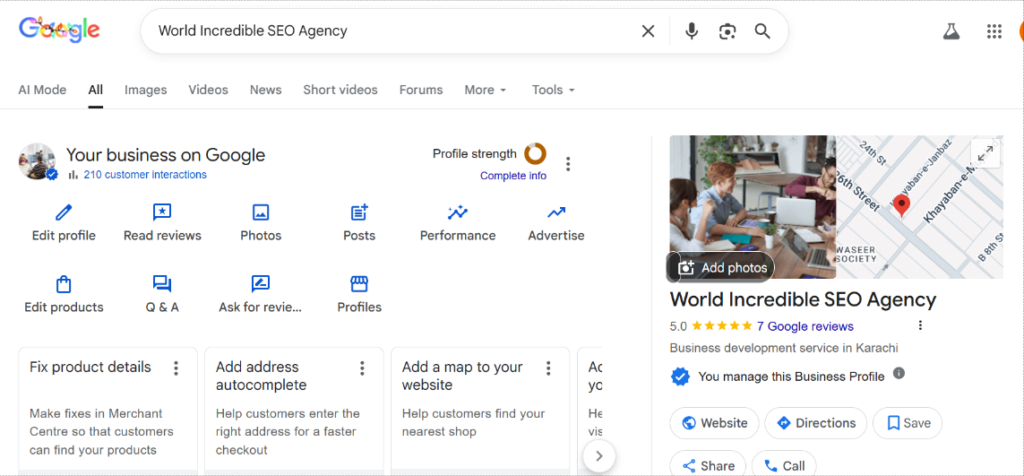
Task: Open three-dot menu on Fix product details card
Action: tap(176, 368)
